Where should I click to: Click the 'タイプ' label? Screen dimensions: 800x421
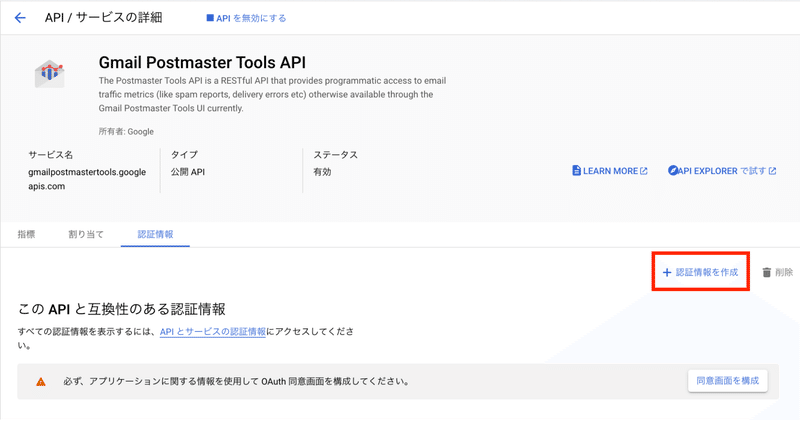click(184, 155)
